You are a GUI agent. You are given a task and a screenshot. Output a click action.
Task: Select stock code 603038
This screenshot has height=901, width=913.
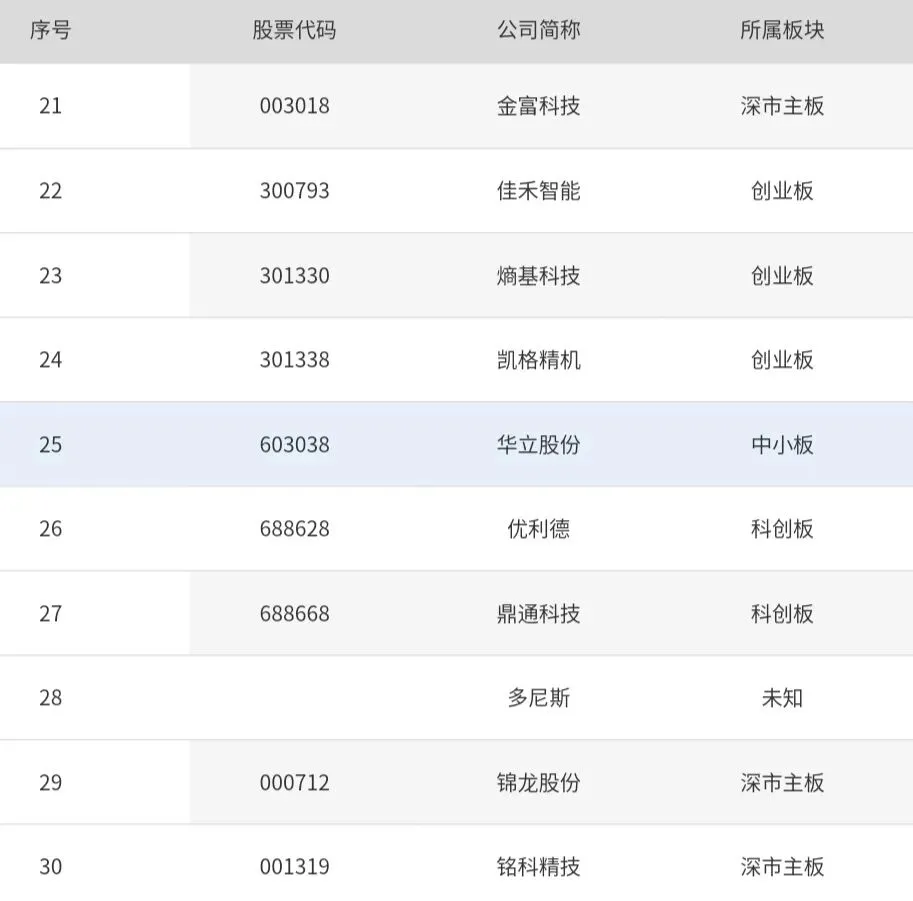[x=295, y=444]
